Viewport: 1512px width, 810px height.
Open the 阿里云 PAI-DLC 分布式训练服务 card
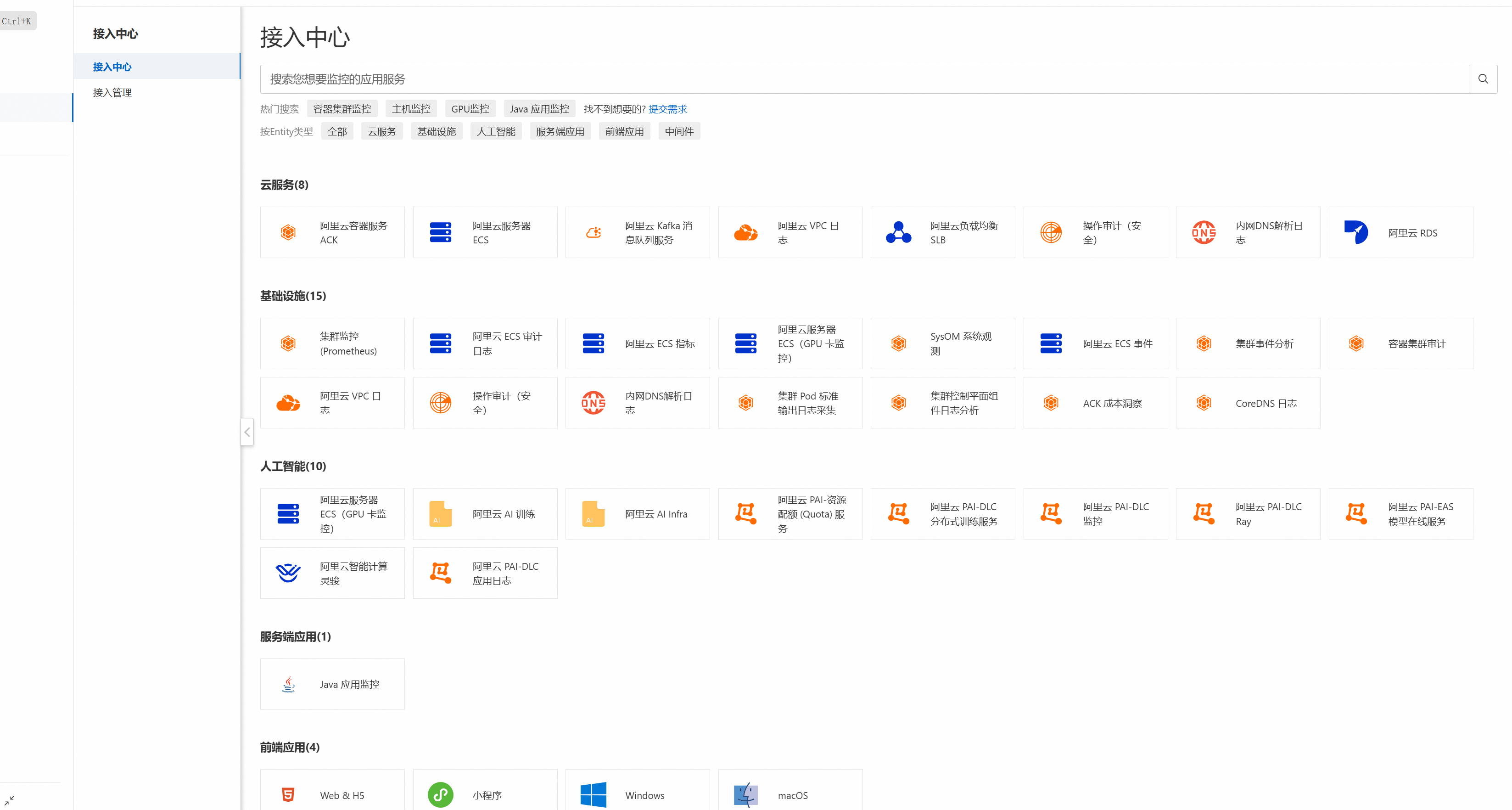943,513
